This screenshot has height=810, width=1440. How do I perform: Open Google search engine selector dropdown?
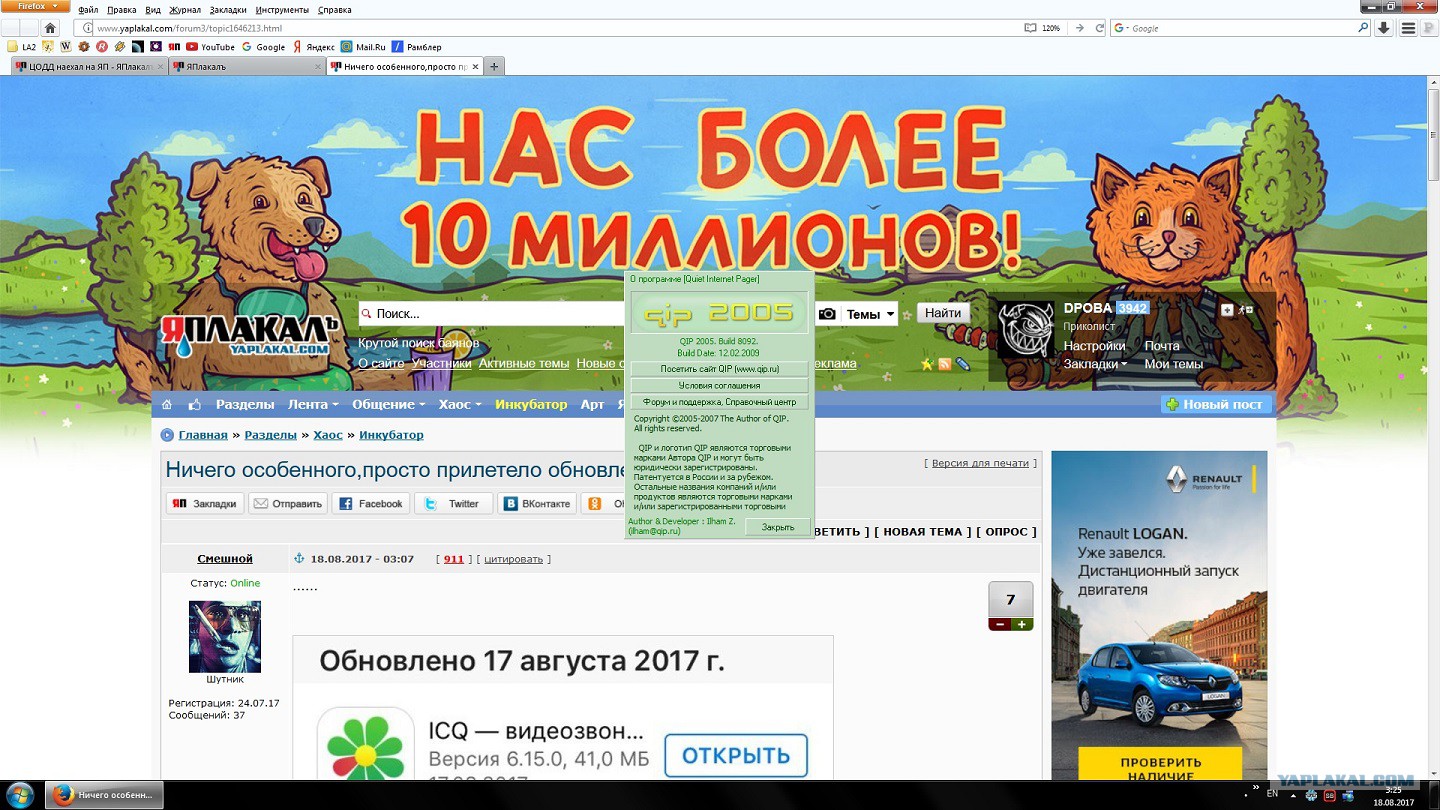(1122, 28)
